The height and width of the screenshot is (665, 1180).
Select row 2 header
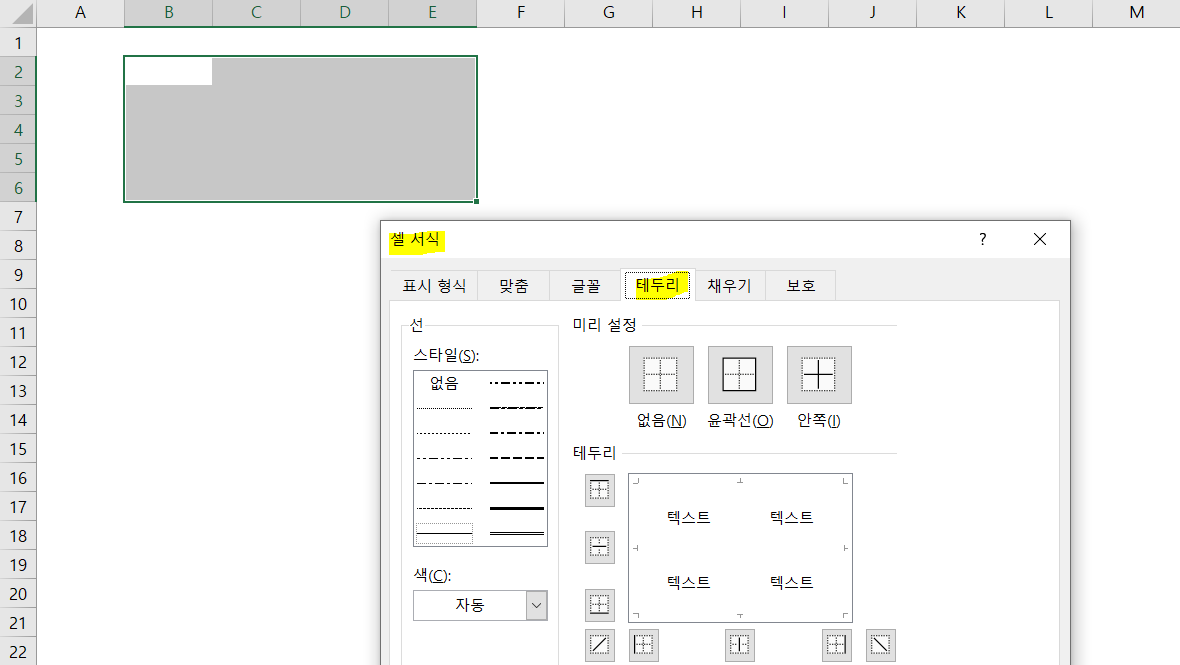click(18, 72)
